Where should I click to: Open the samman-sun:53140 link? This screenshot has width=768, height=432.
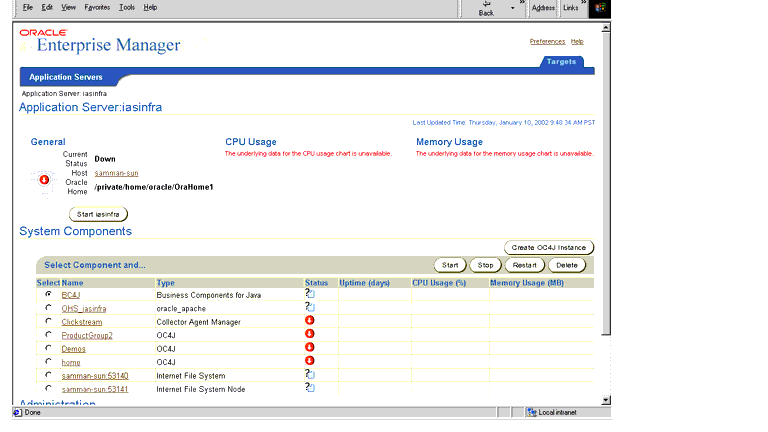pos(95,376)
